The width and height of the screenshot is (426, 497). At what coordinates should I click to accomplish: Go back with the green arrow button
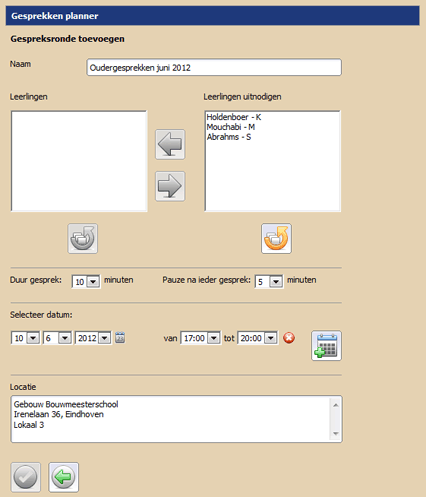click(x=64, y=477)
